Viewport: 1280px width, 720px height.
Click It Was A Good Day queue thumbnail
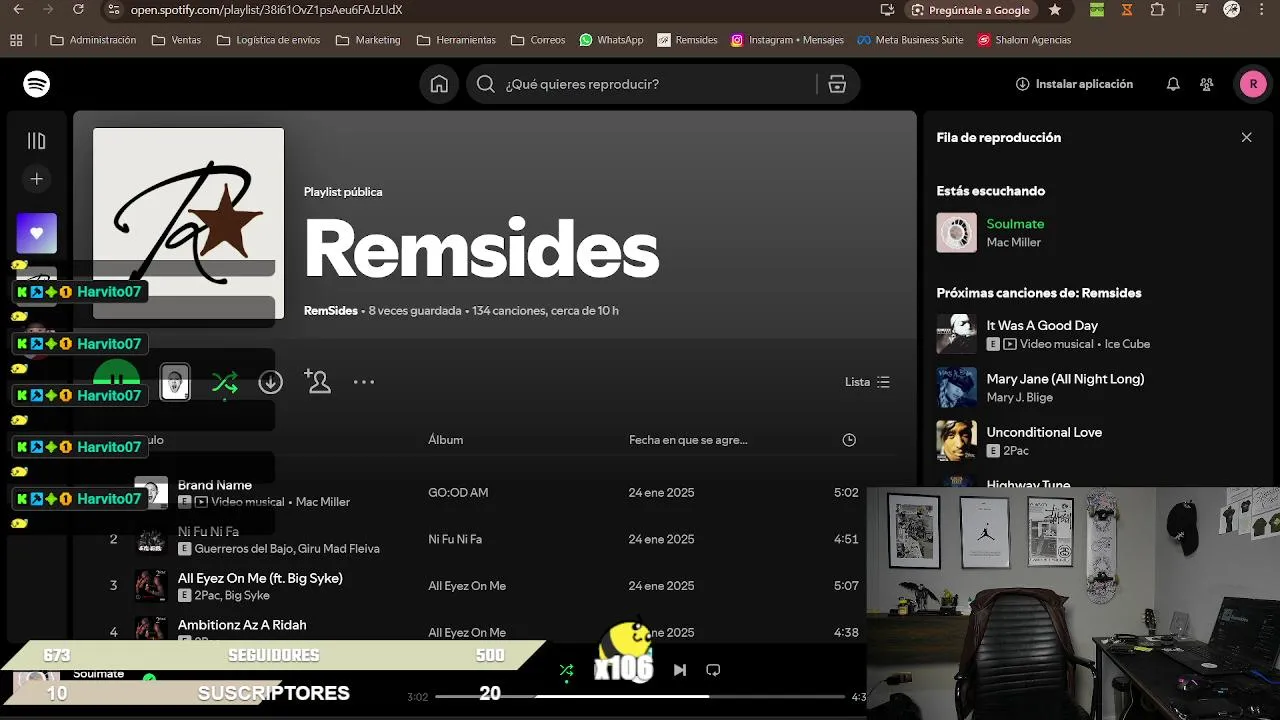click(x=956, y=334)
